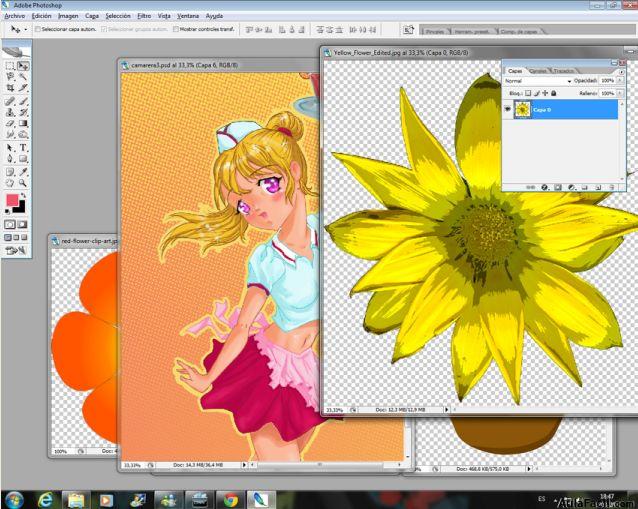Image resolution: width=638 pixels, height=509 pixels.
Task: Swap foreground and background colors
Action: point(24,196)
